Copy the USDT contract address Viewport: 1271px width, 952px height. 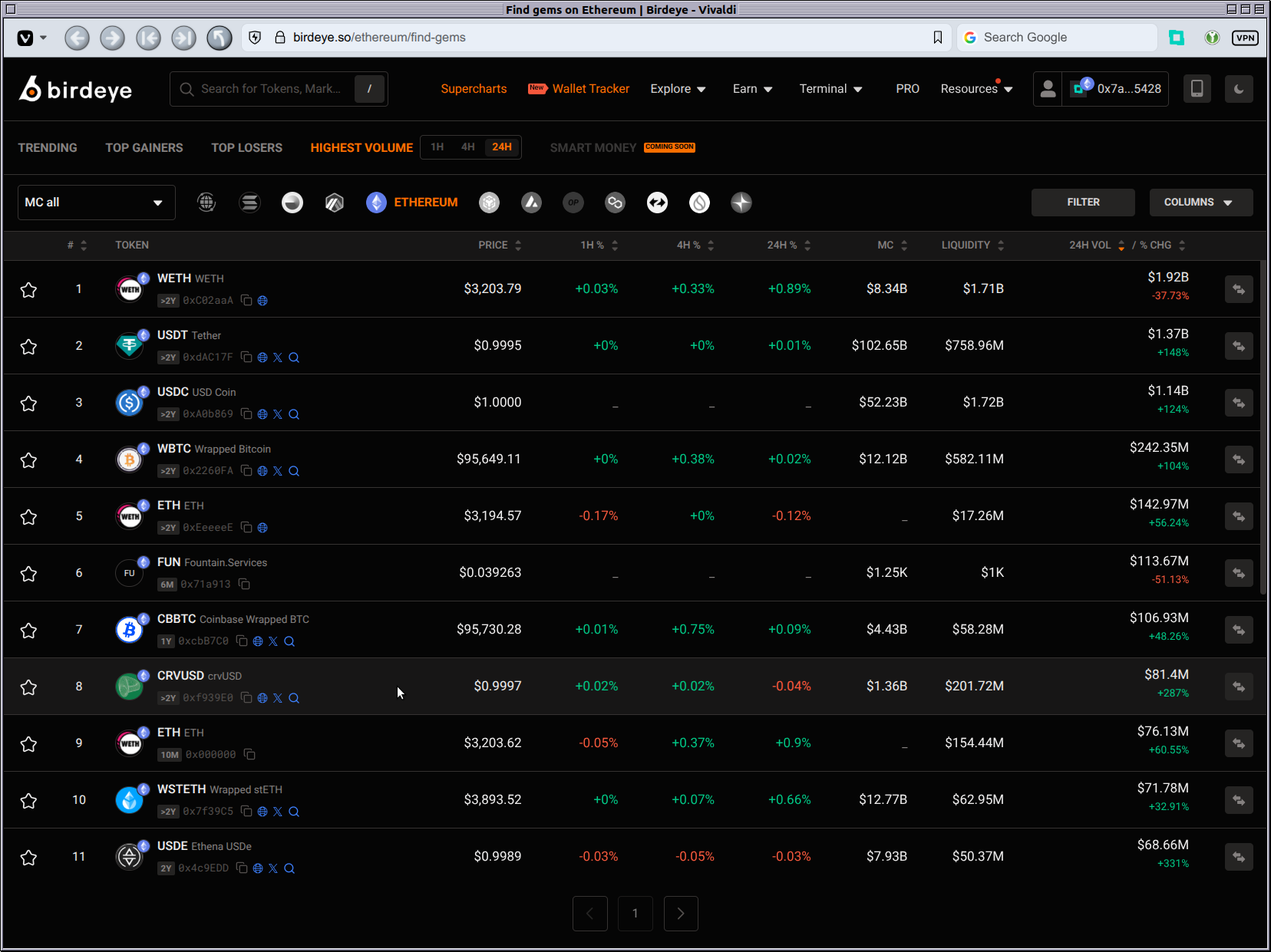[246, 357]
